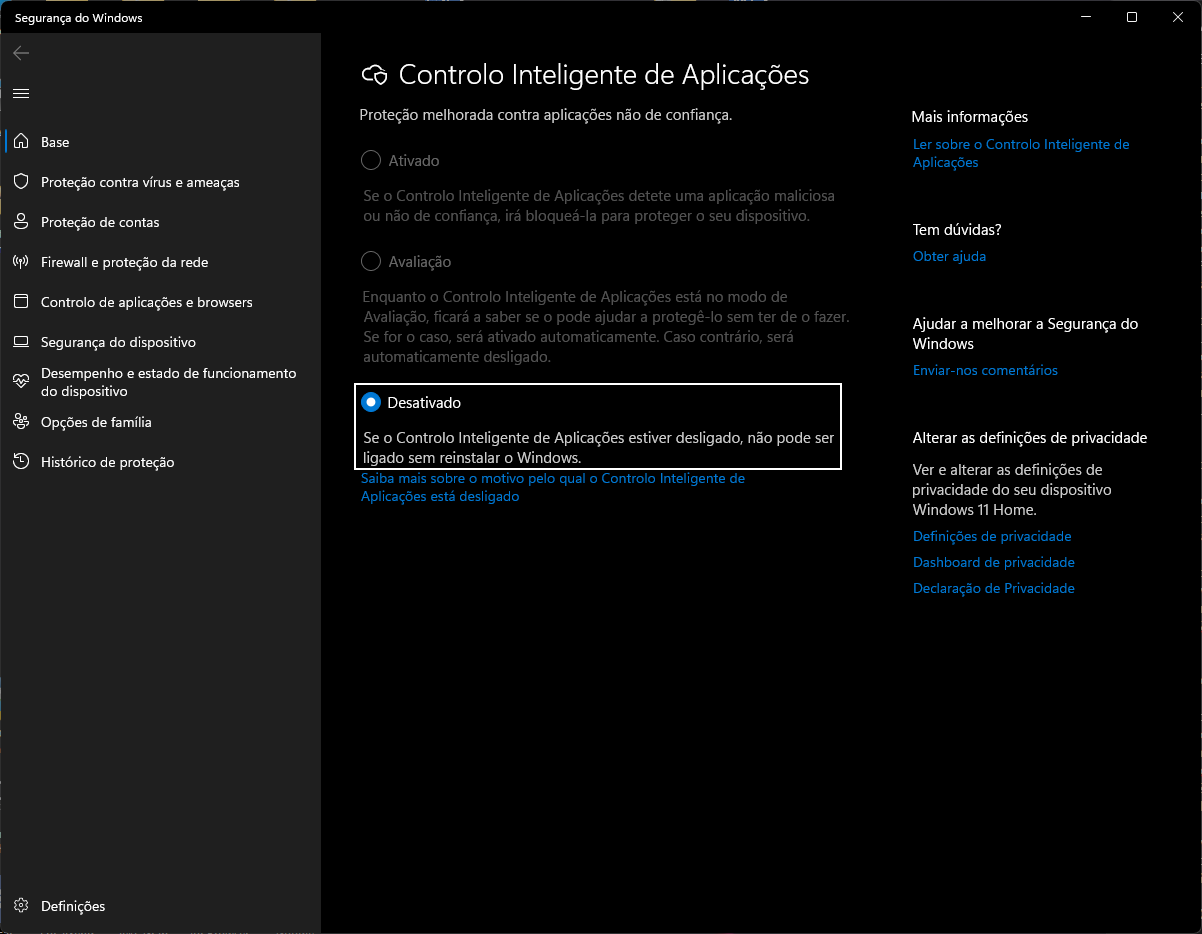This screenshot has width=1202, height=934.
Task: Click the Base home icon
Action: point(21,142)
